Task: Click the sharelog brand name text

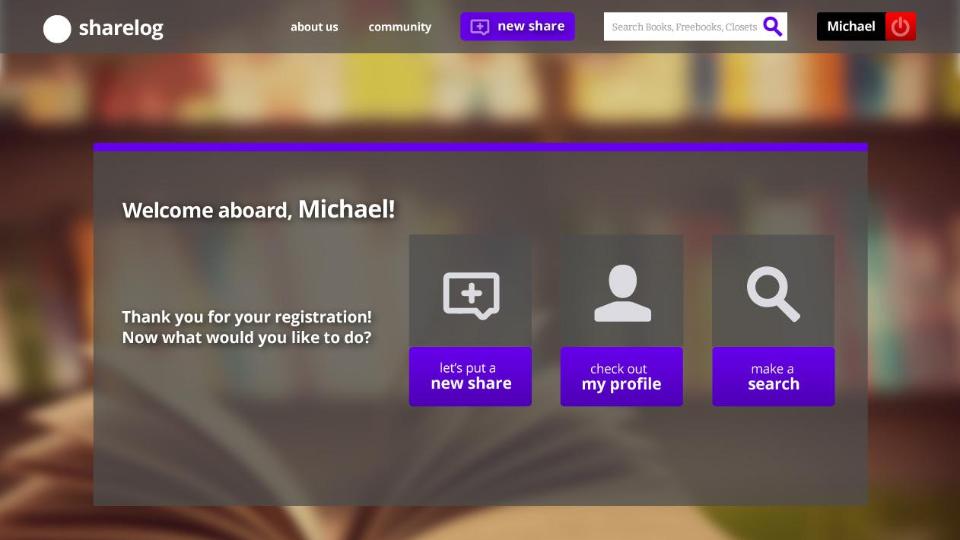Action: pyautogui.click(x=120, y=28)
